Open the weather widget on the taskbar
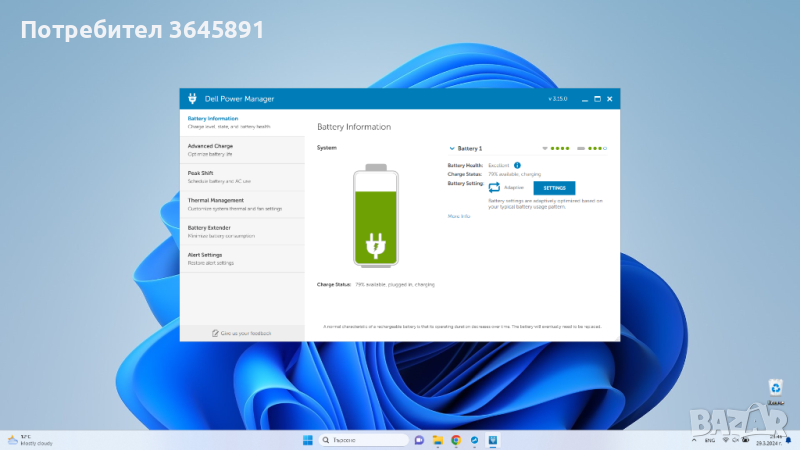Viewport: 800px width, 450px height. coord(30,440)
